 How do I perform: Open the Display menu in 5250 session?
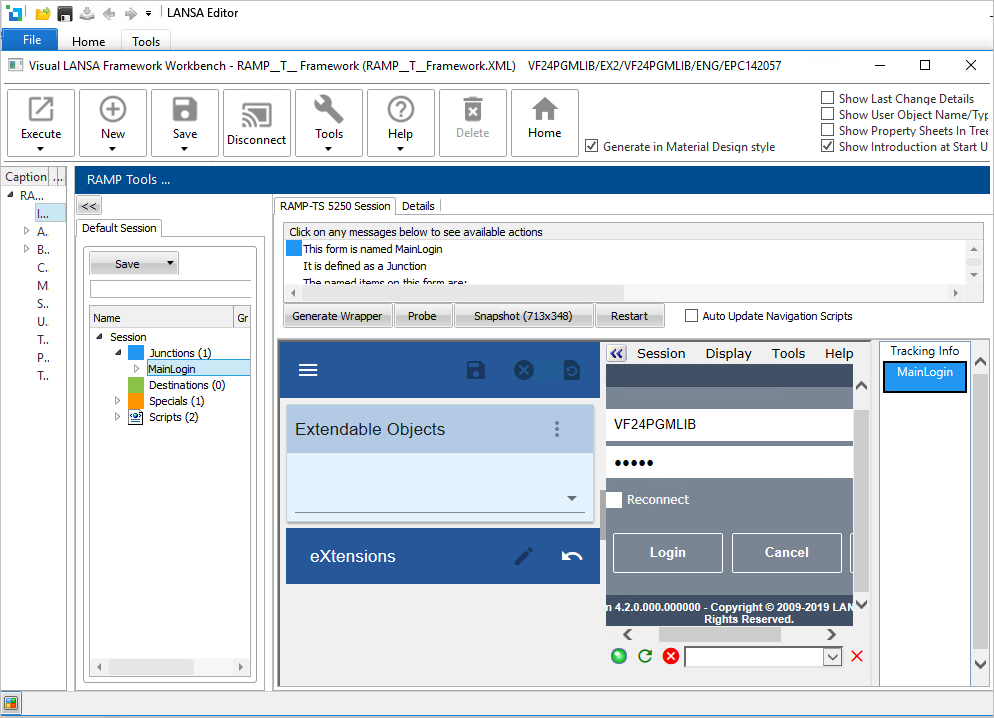point(728,353)
